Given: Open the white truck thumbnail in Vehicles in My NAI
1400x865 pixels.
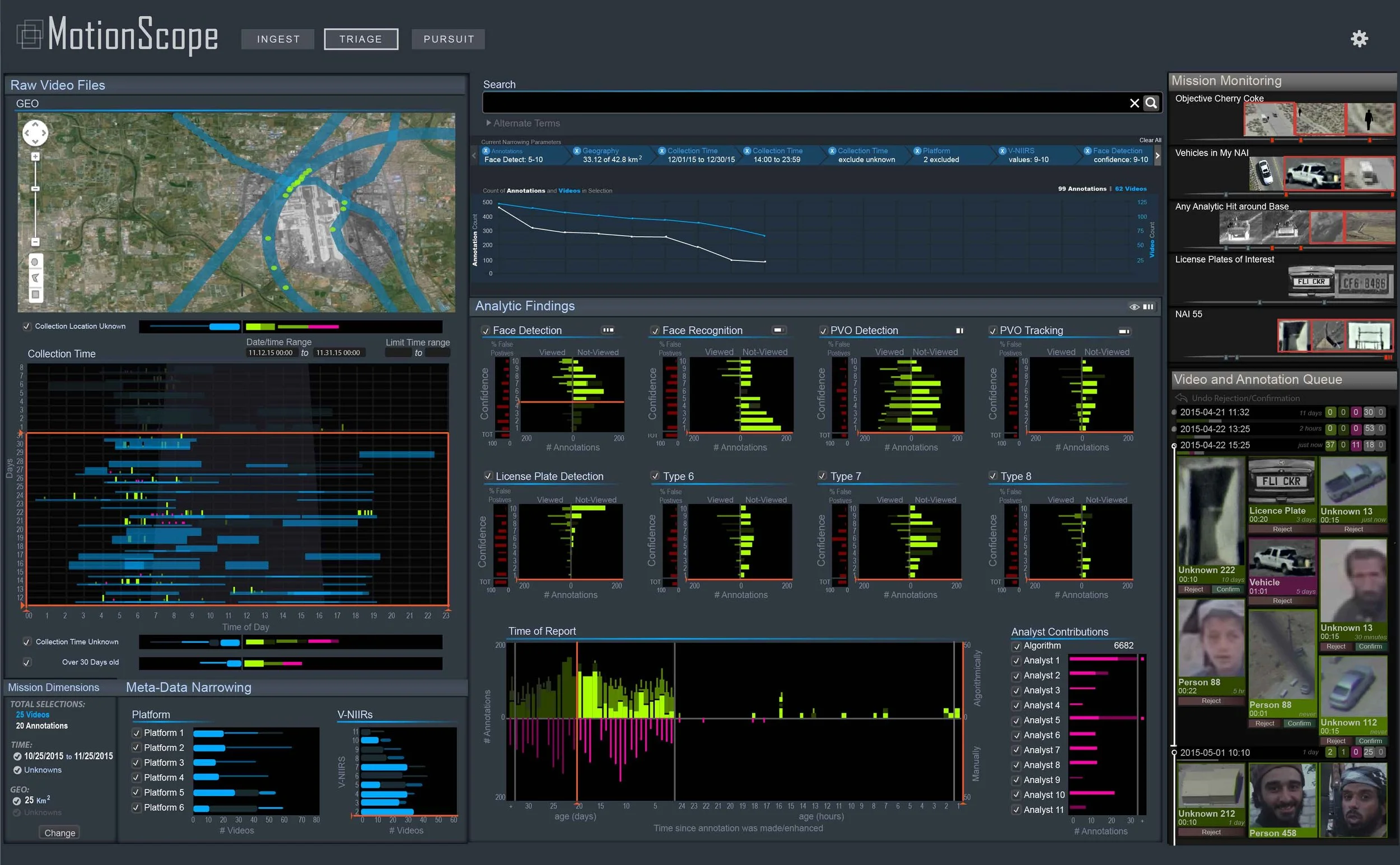Looking at the screenshot, I should pos(1313,173).
